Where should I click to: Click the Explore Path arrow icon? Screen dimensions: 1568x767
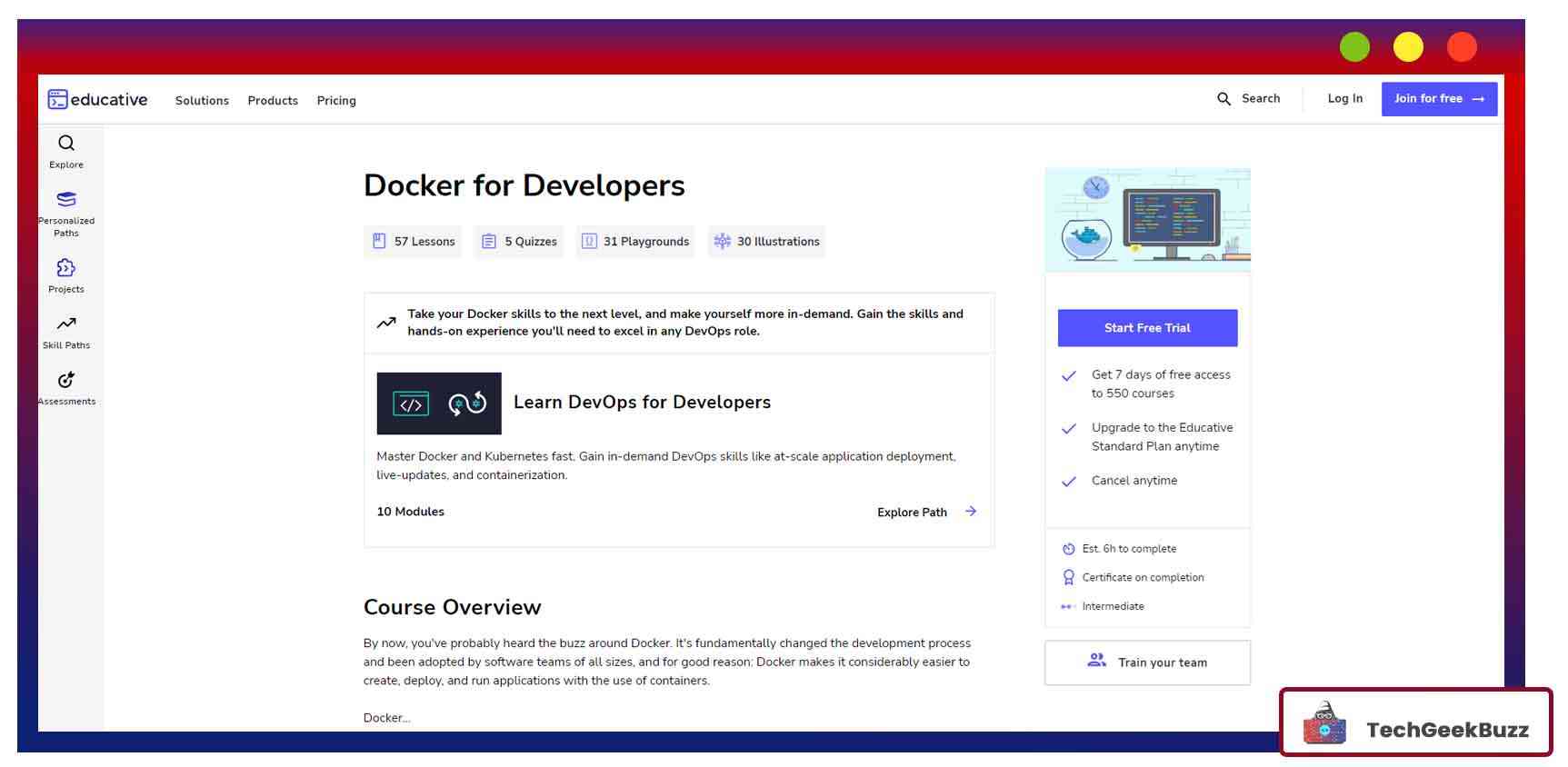click(x=971, y=512)
